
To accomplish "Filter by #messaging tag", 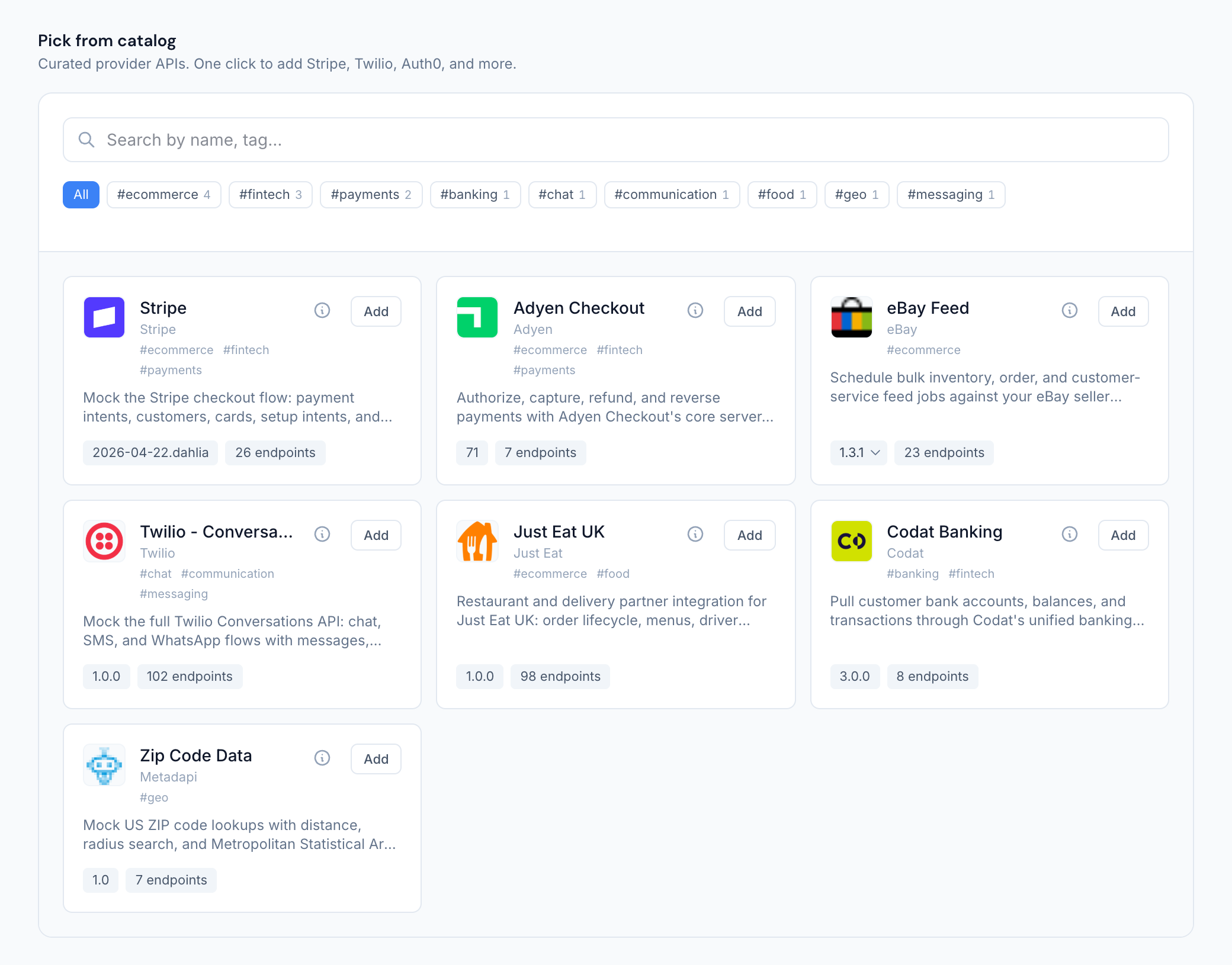I will coord(951,195).
